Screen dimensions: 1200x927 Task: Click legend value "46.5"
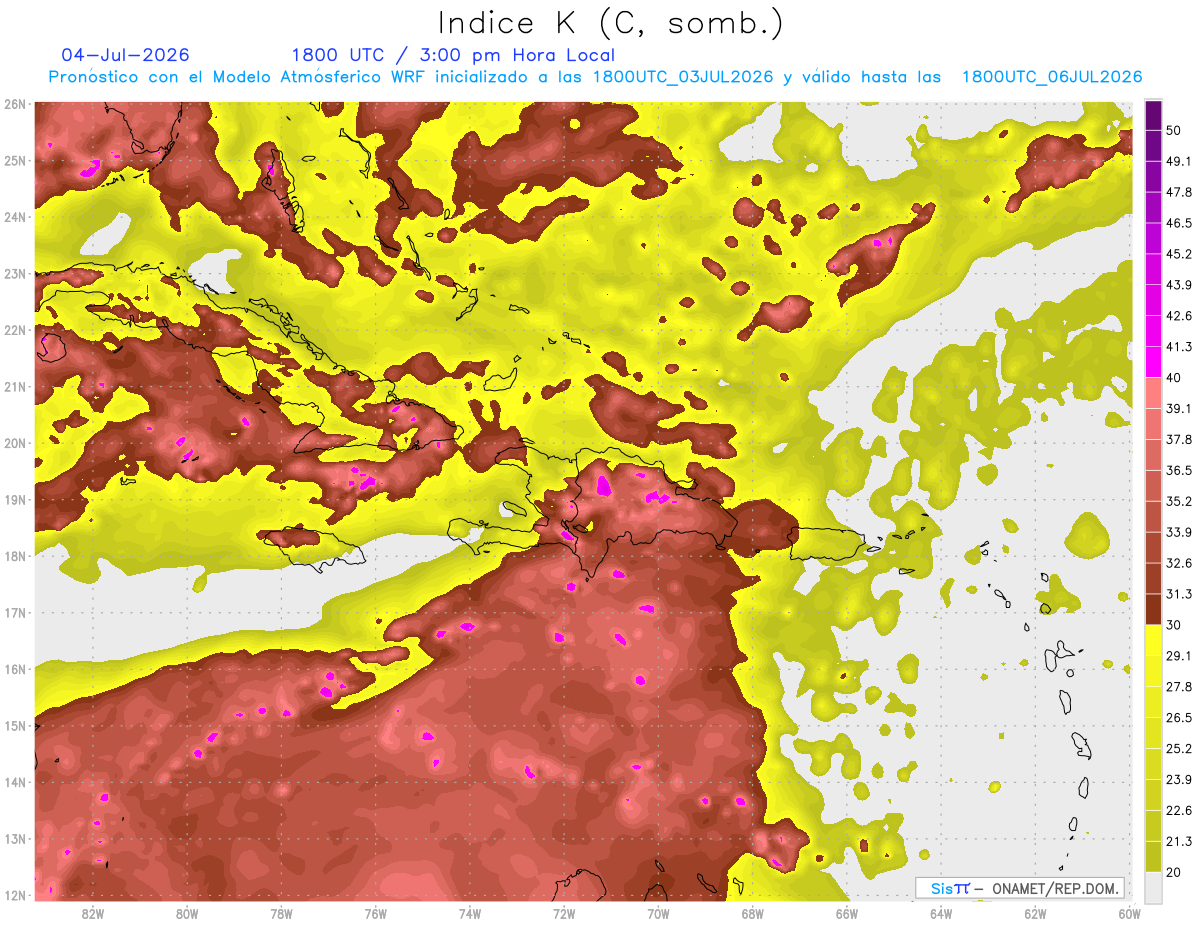click(x=1179, y=223)
